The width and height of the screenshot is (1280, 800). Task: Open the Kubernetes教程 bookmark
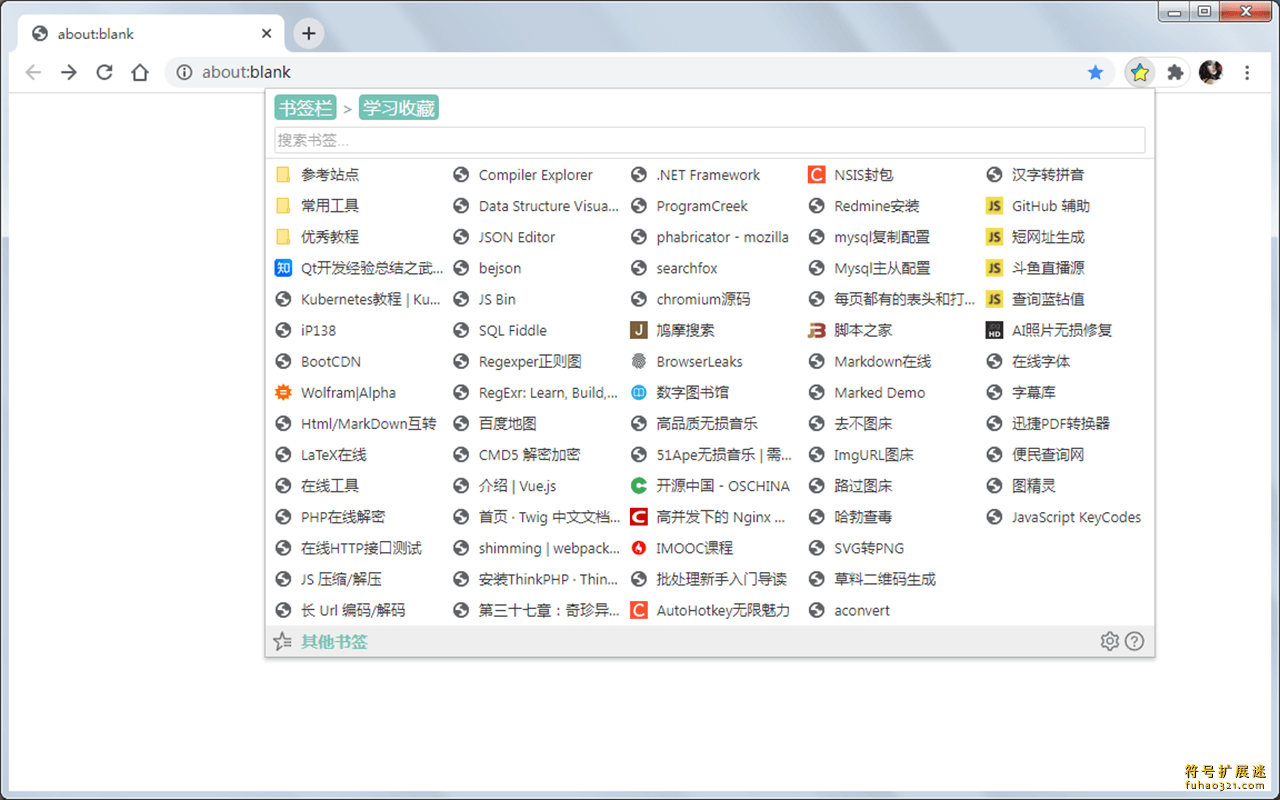coord(359,299)
